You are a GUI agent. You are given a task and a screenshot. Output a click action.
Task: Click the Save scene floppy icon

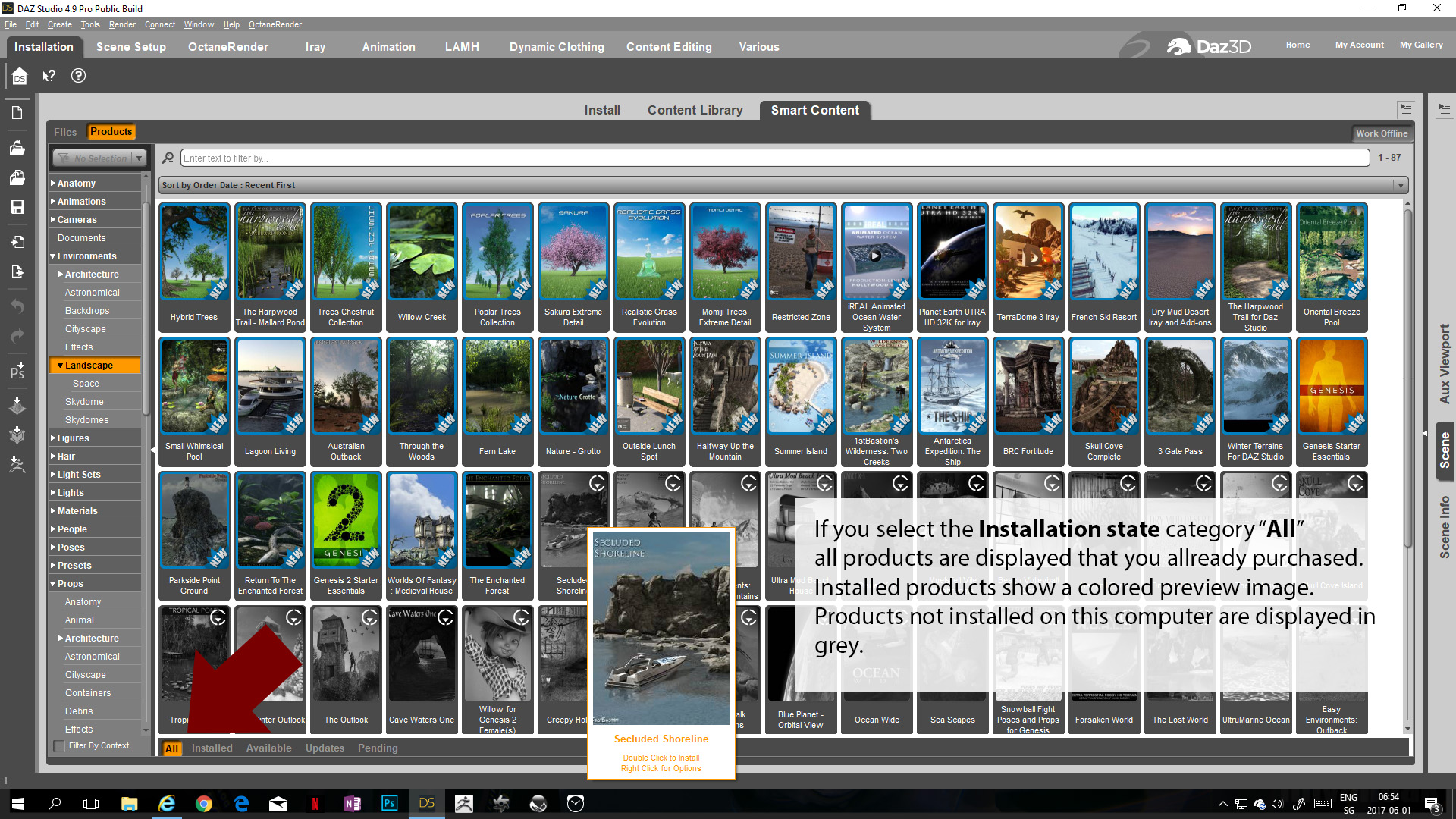[17, 207]
